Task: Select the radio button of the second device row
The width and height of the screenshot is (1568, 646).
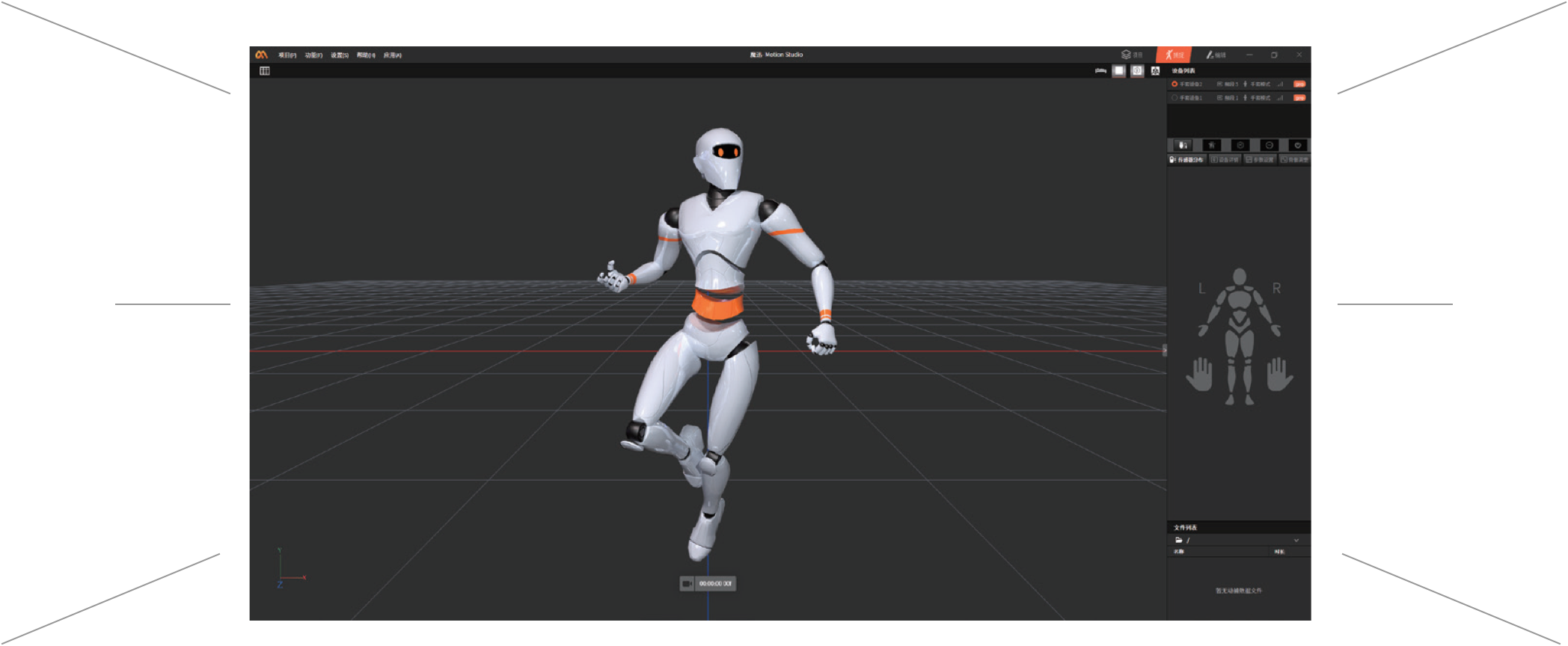Action: coord(1175,98)
